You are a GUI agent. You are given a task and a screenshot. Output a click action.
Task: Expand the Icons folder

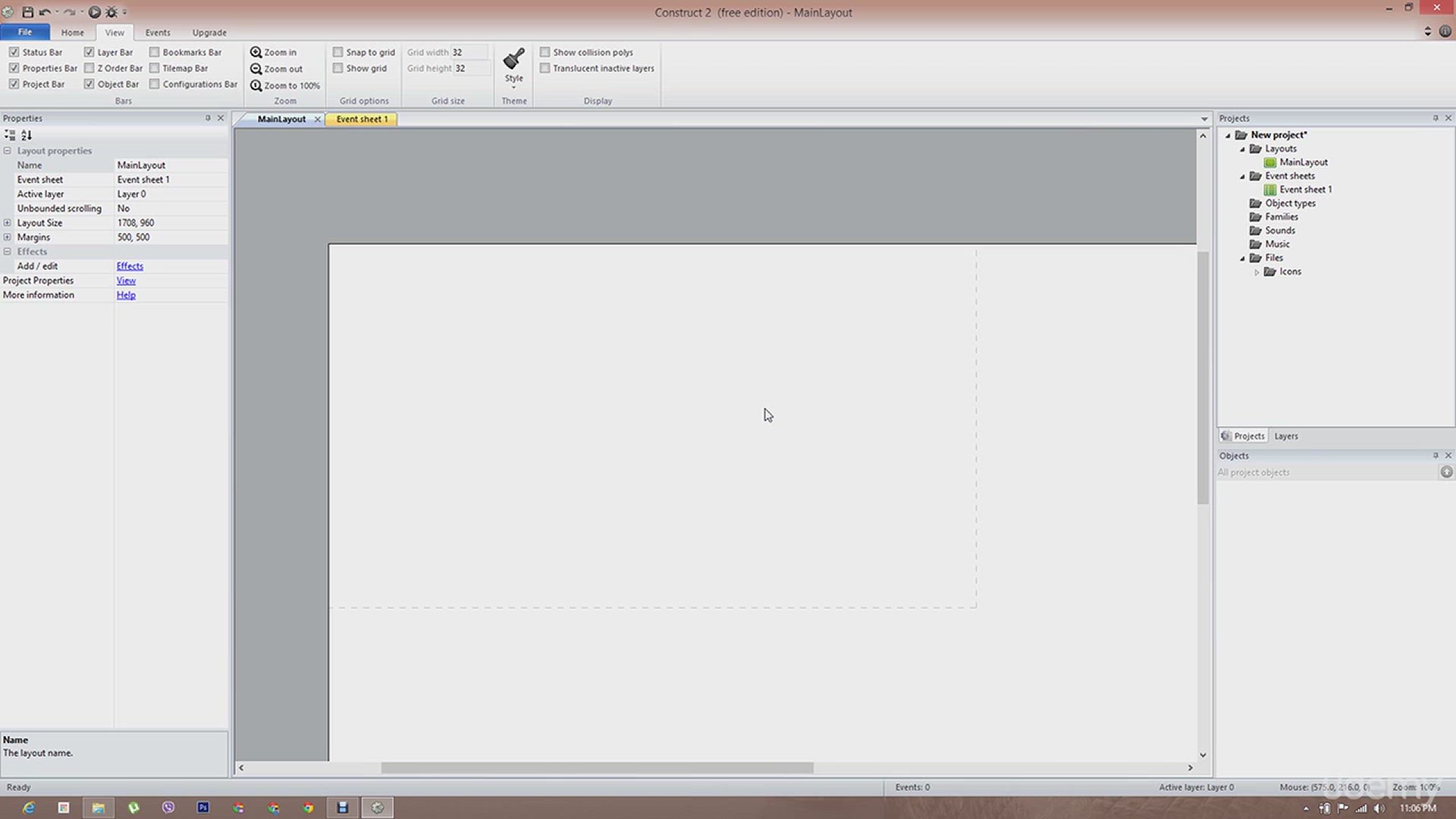coord(1257,271)
